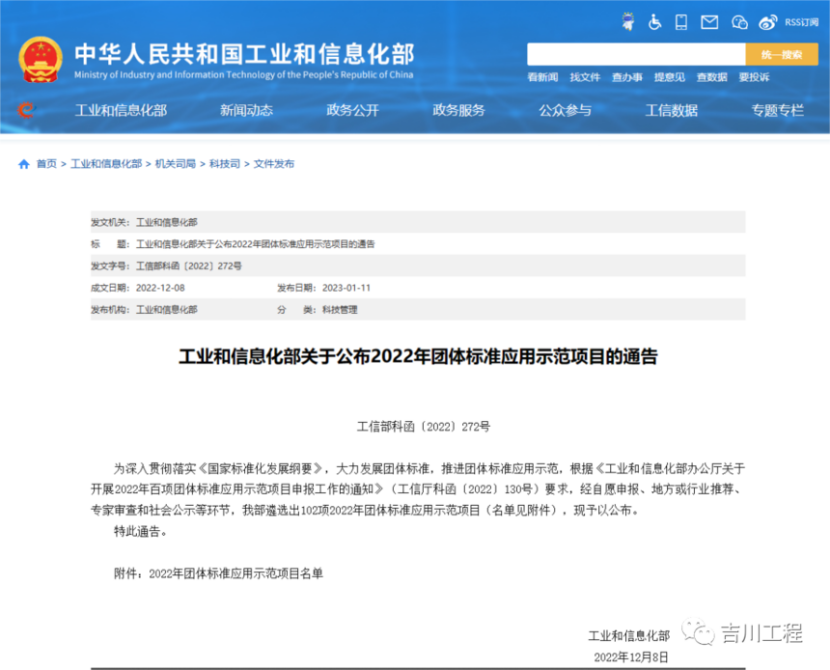Open the 工信数据 navigation menu
This screenshot has width=830, height=670.
[672, 110]
